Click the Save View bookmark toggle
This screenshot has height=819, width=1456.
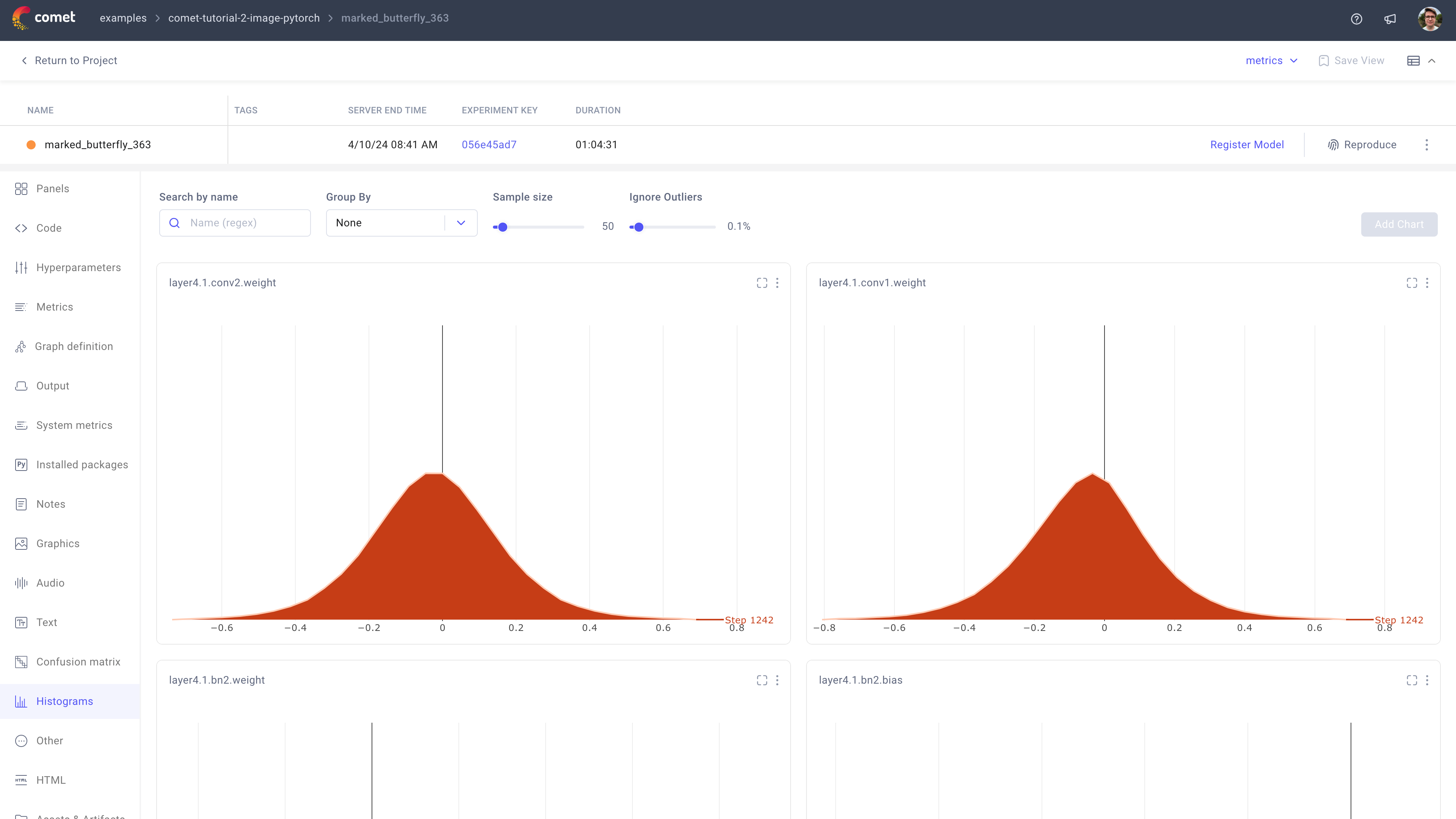point(1351,61)
